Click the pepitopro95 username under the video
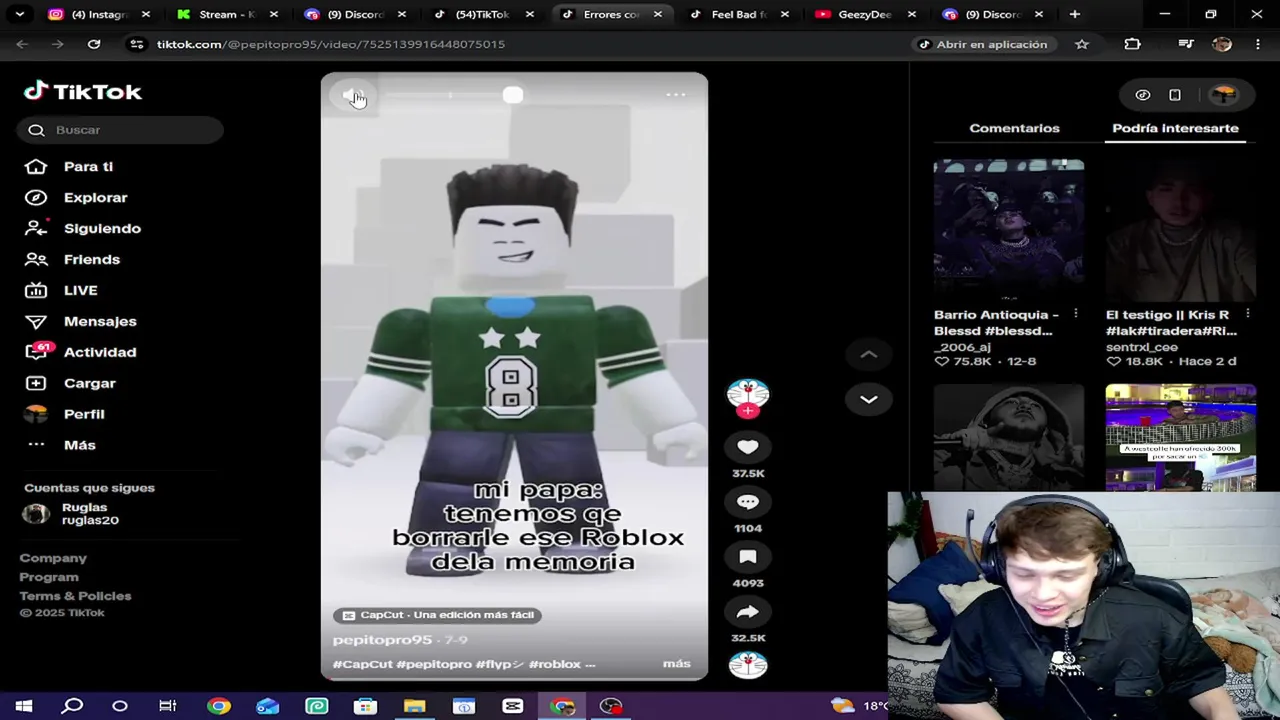The height and width of the screenshot is (720, 1280). [382, 640]
